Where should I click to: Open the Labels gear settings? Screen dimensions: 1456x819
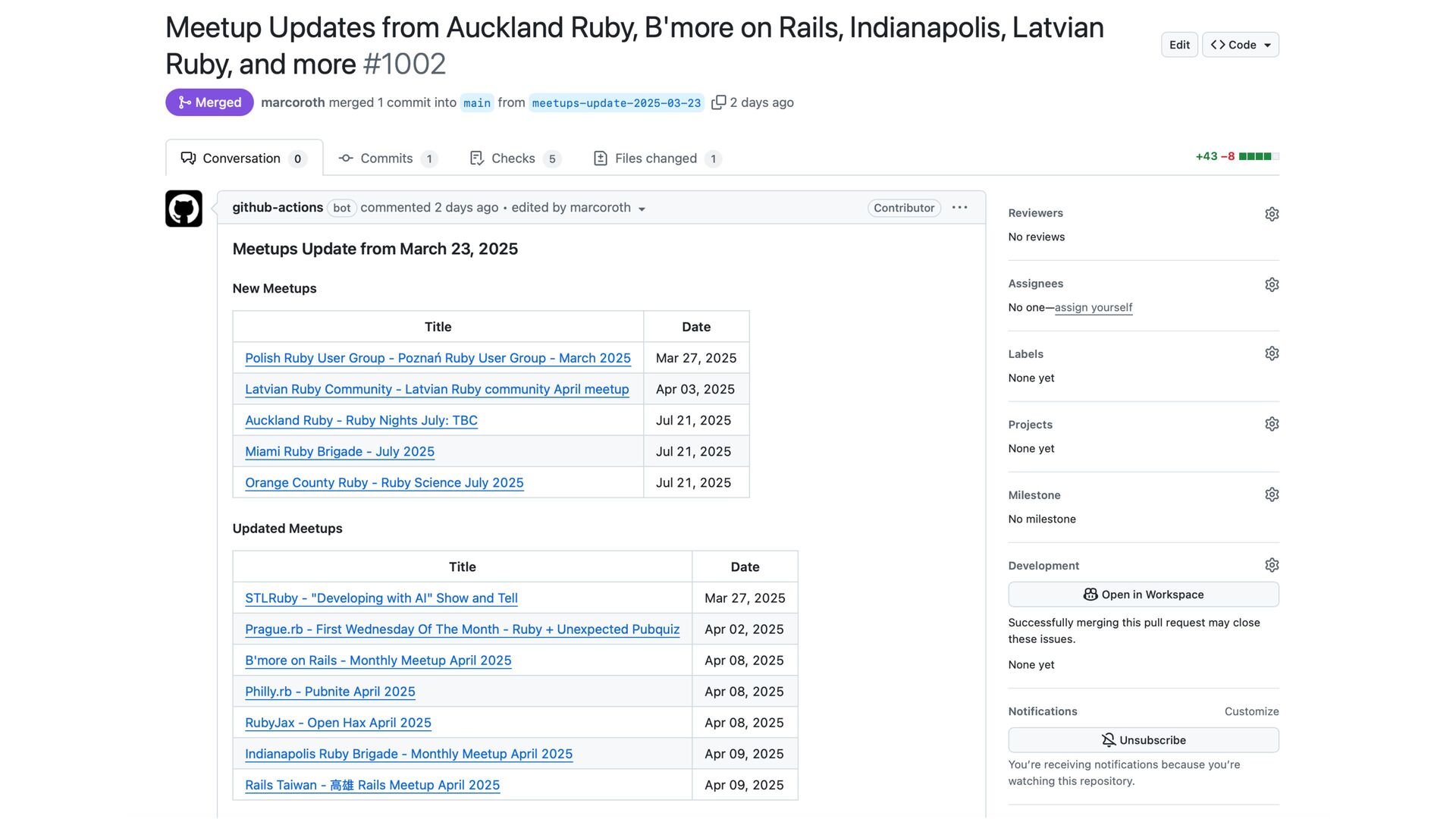(1272, 353)
